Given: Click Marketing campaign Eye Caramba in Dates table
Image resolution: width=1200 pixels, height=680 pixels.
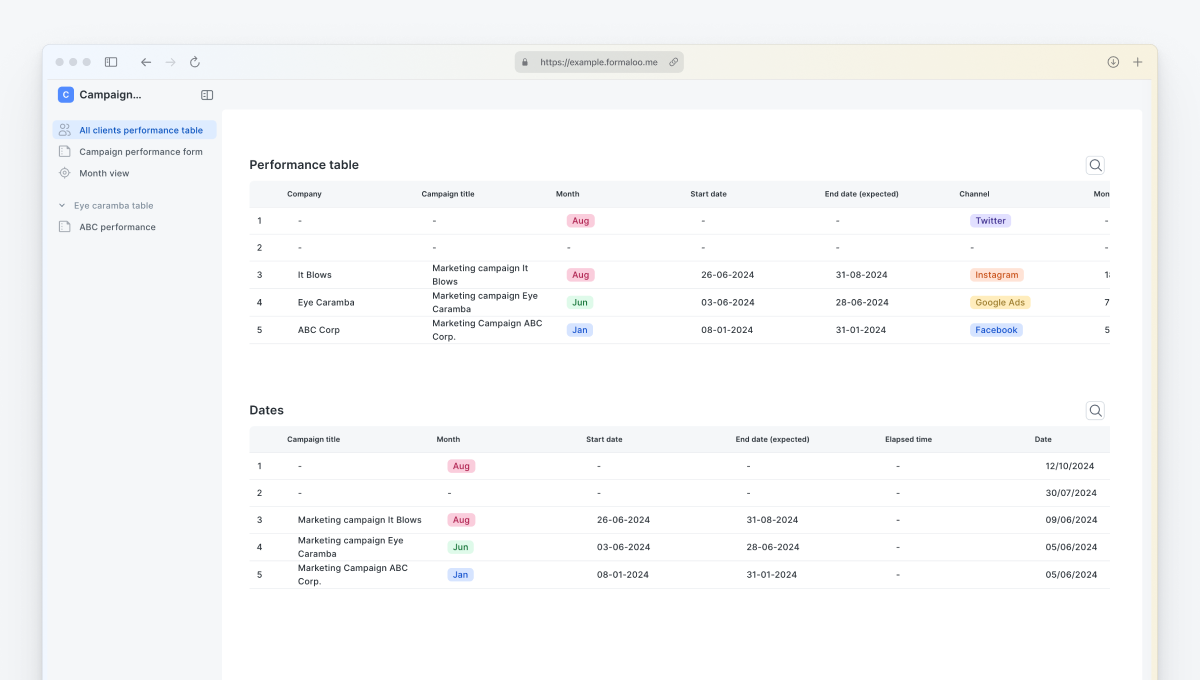Looking at the screenshot, I should 351,547.
